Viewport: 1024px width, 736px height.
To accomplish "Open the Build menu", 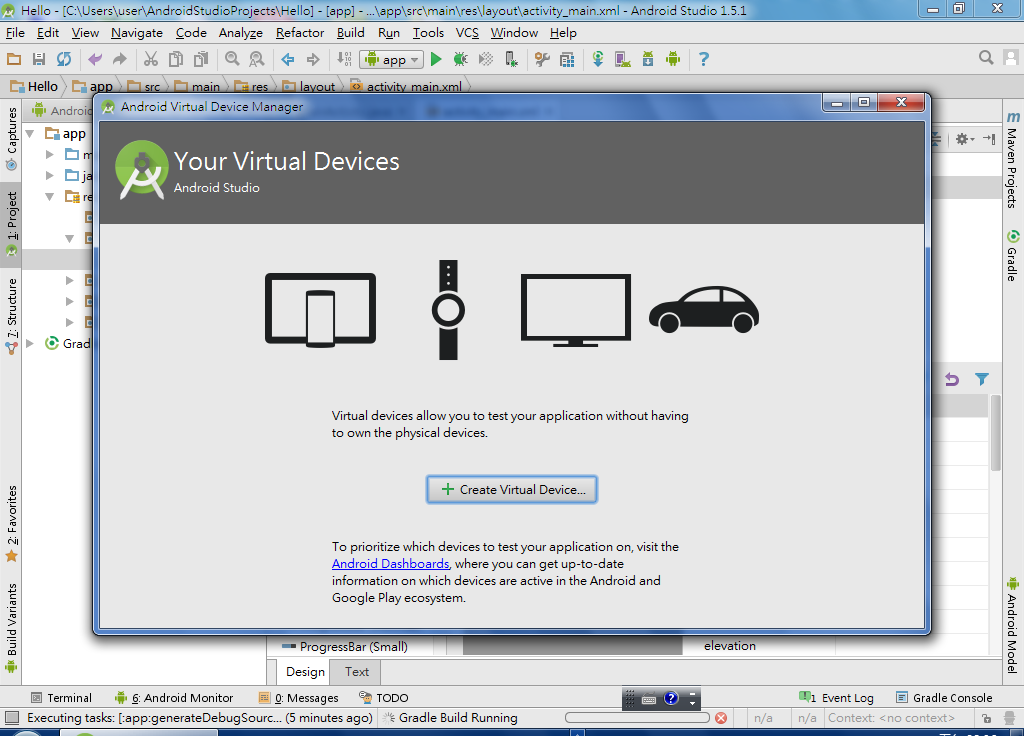I will point(351,33).
